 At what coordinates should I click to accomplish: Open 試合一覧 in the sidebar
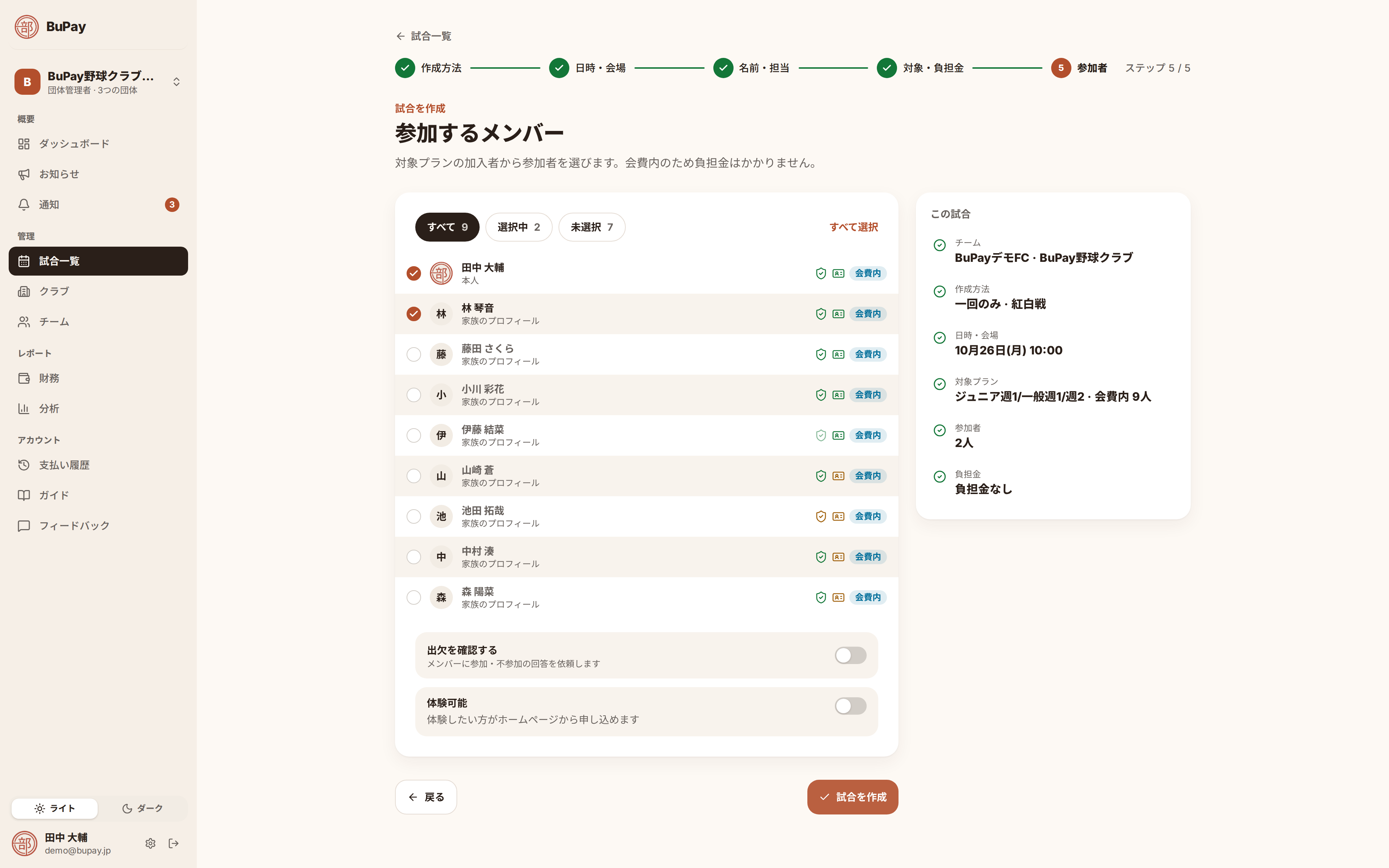tap(98, 261)
